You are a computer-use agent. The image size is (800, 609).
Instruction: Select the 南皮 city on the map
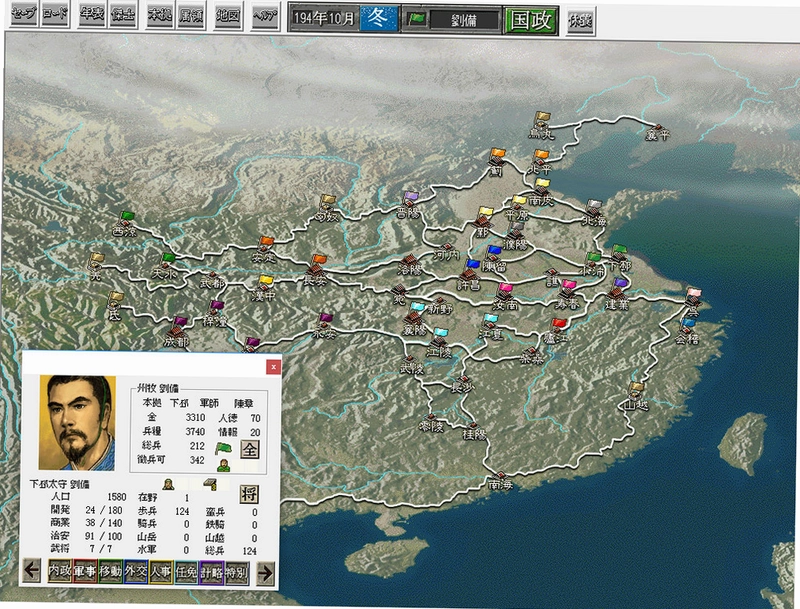(x=541, y=192)
